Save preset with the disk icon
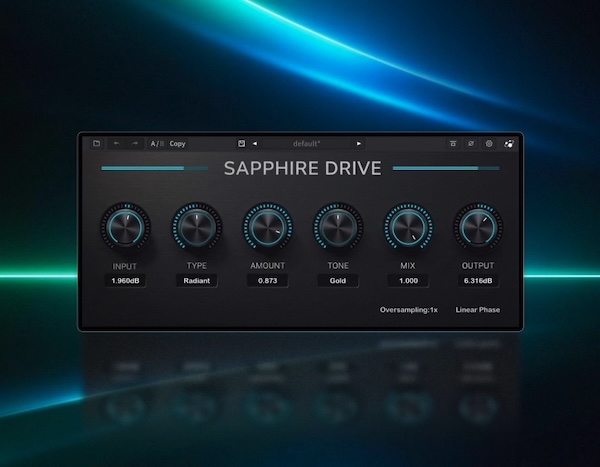 point(241,144)
